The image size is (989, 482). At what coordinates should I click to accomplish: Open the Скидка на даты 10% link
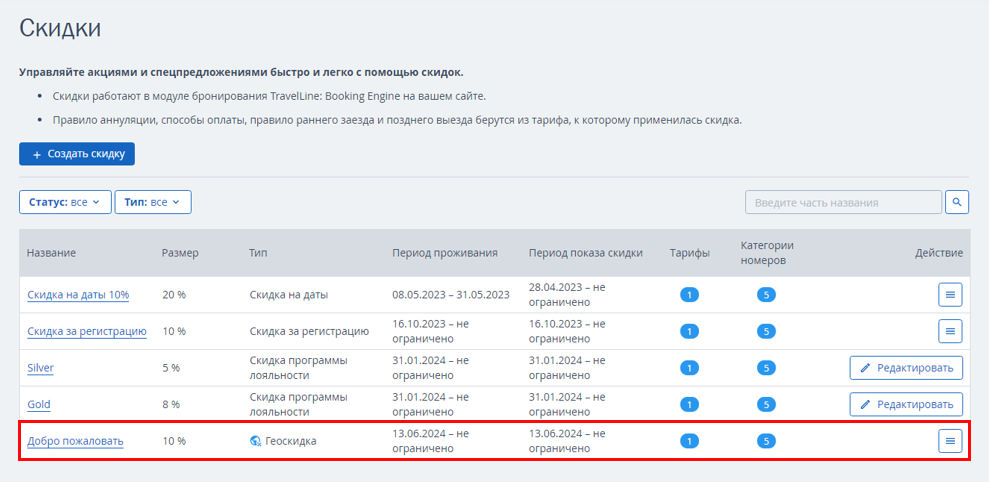tap(78, 295)
